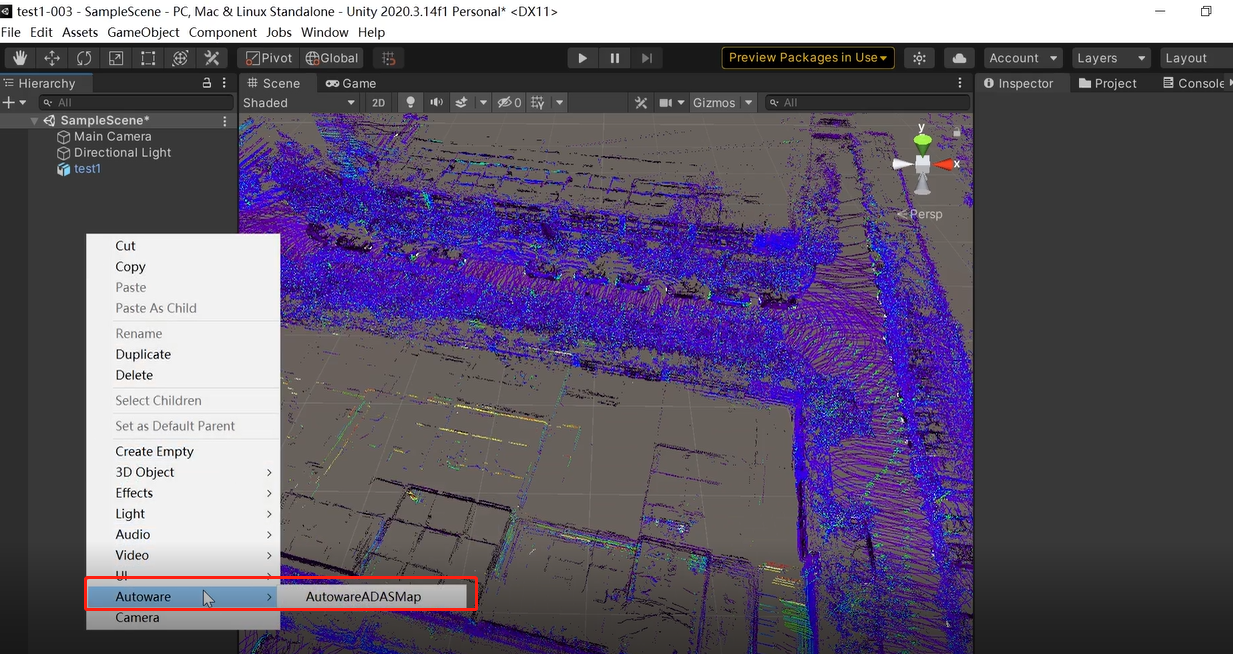Image resolution: width=1233 pixels, height=654 pixels.
Task: Focus the Hierarchy search field
Action: (136, 102)
